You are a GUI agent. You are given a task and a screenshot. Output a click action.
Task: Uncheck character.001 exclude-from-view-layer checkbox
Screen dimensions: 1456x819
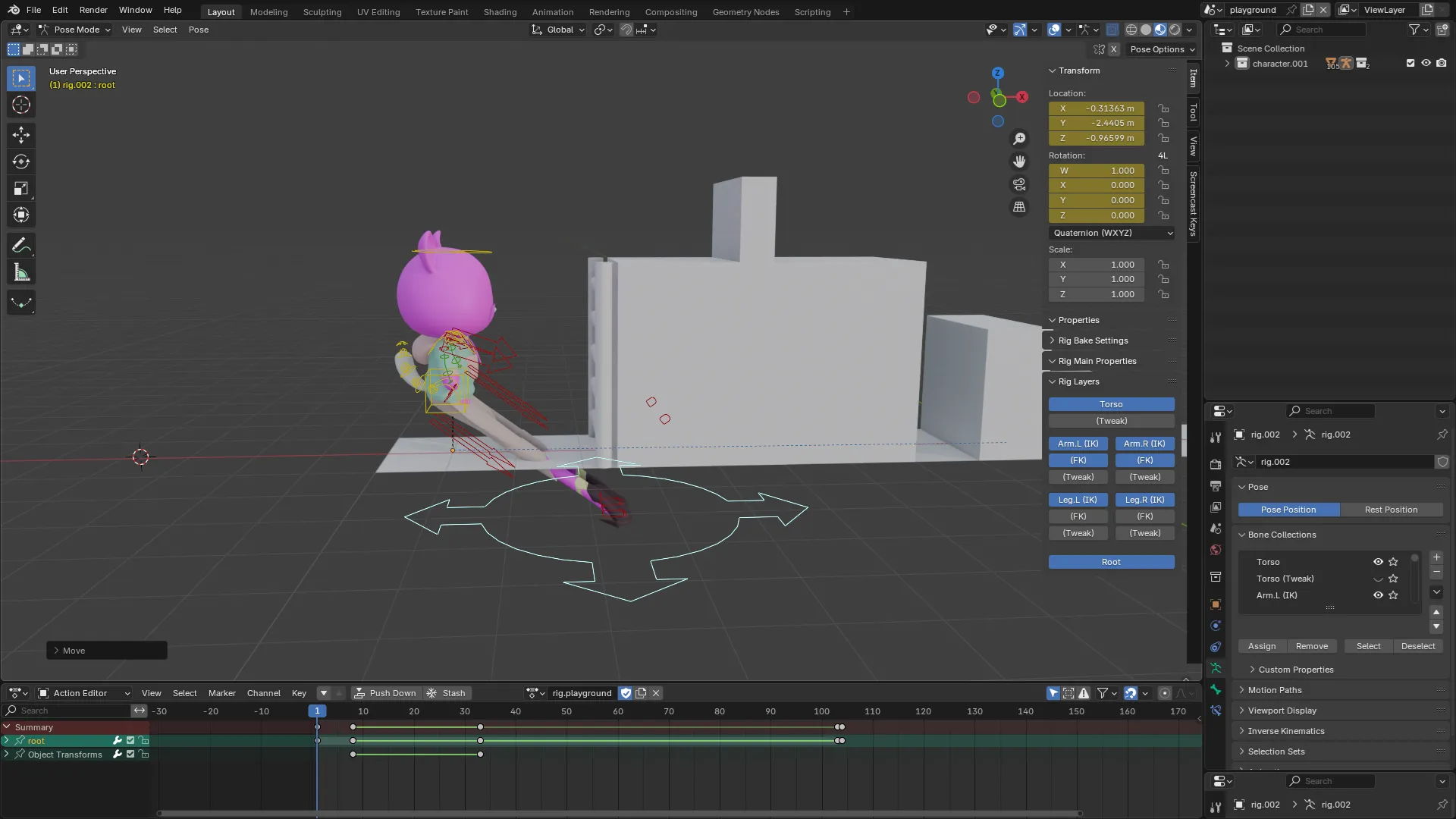(1410, 63)
